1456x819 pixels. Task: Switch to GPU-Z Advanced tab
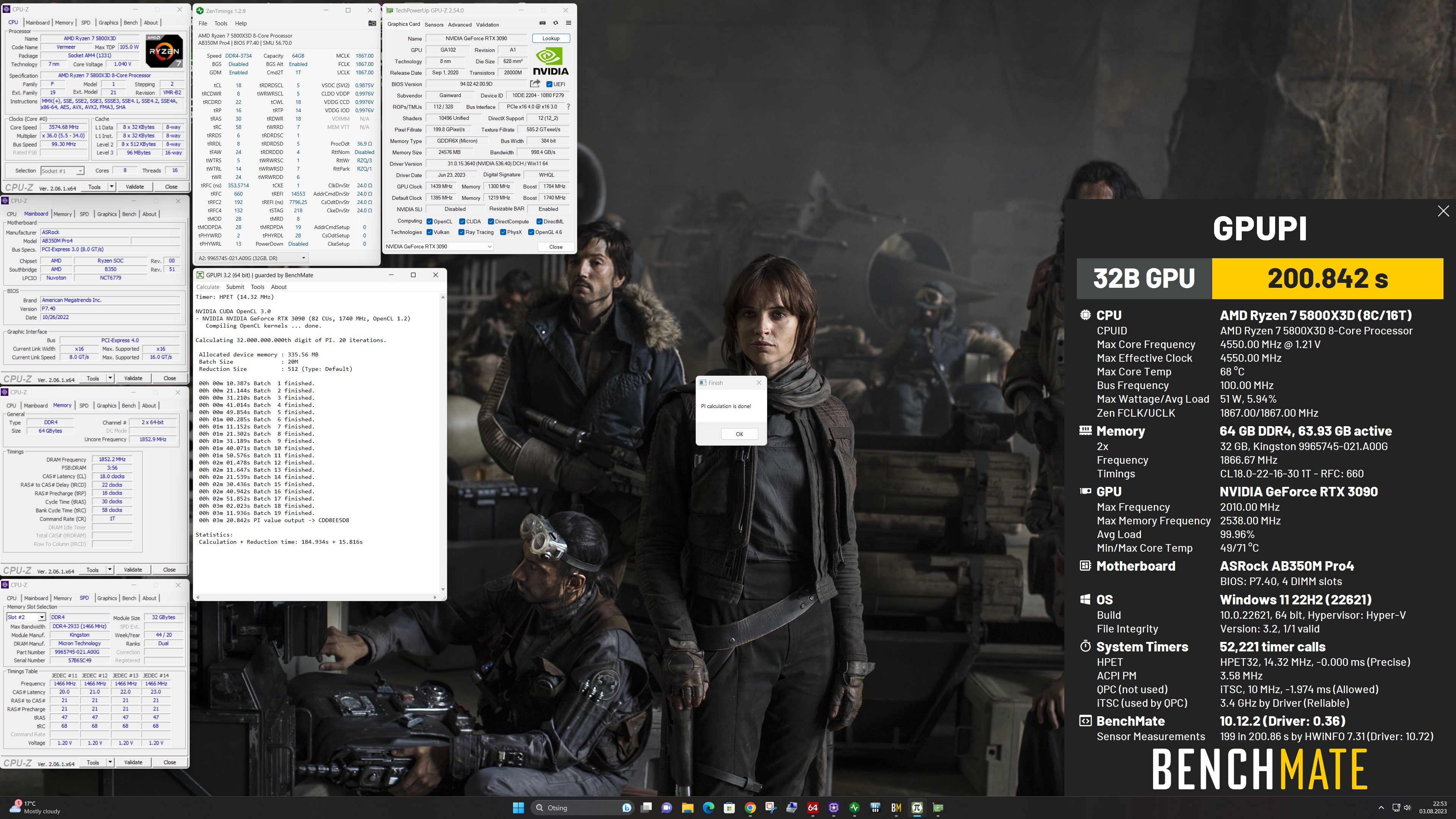coord(460,24)
